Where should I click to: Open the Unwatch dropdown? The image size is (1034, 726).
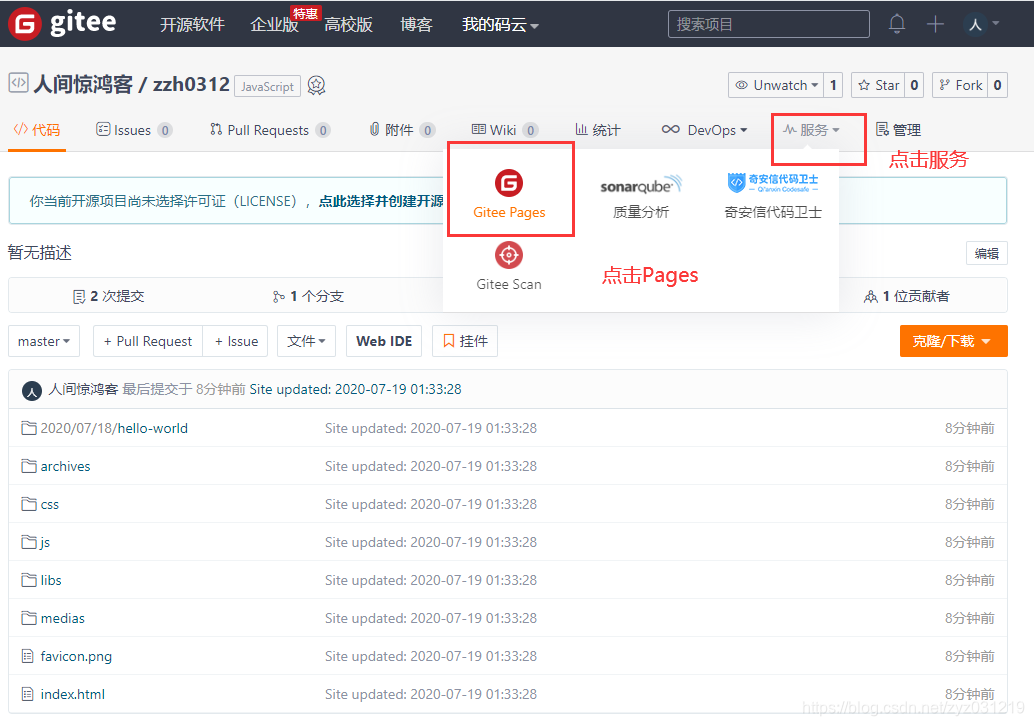coord(776,85)
